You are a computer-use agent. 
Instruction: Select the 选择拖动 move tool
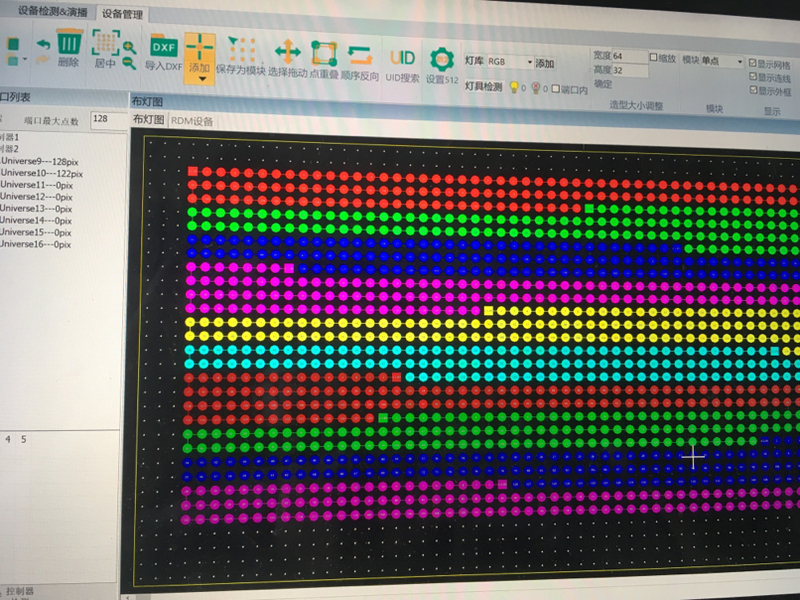(287, 58)
